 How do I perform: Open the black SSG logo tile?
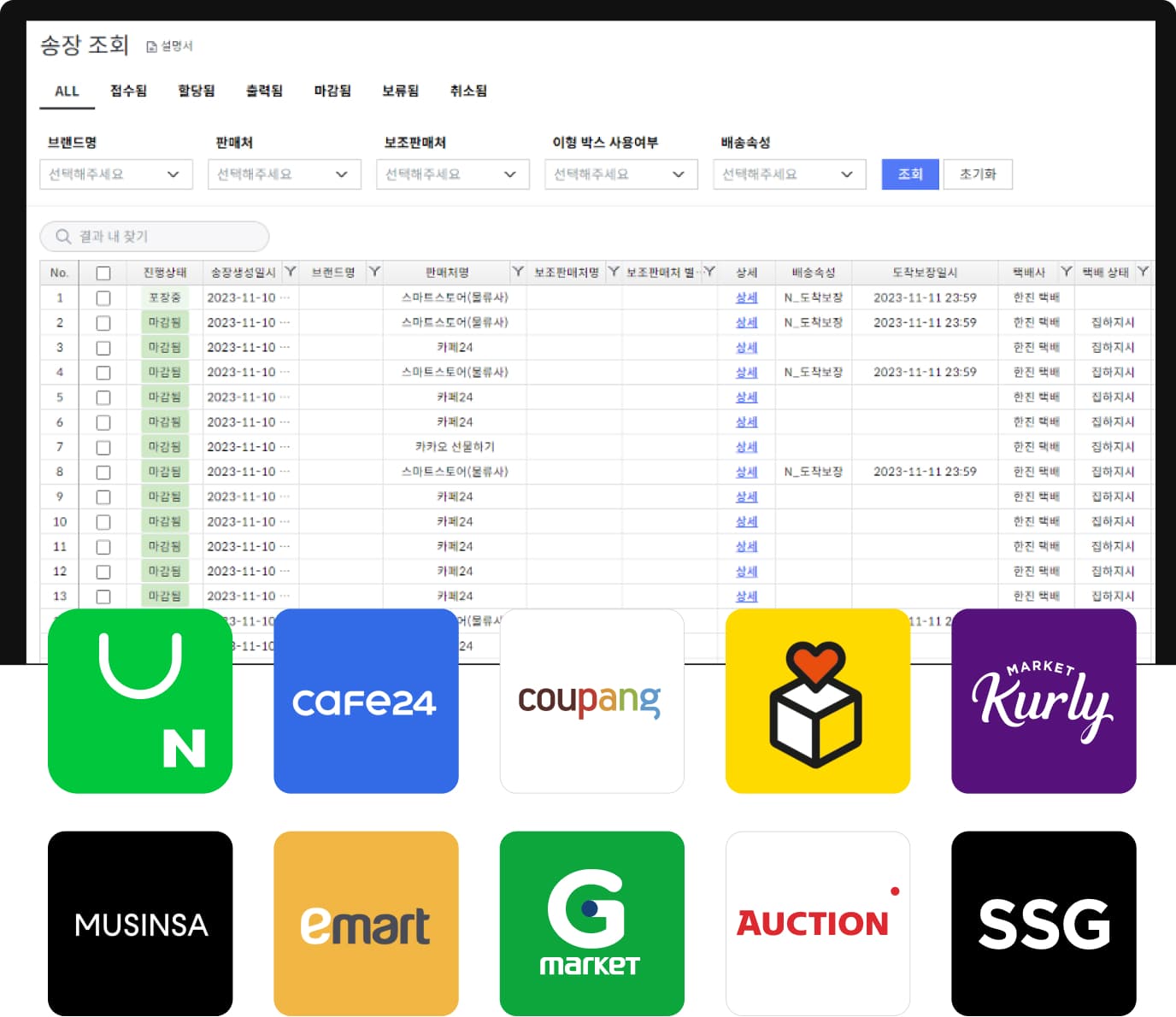pos(1044,924)
